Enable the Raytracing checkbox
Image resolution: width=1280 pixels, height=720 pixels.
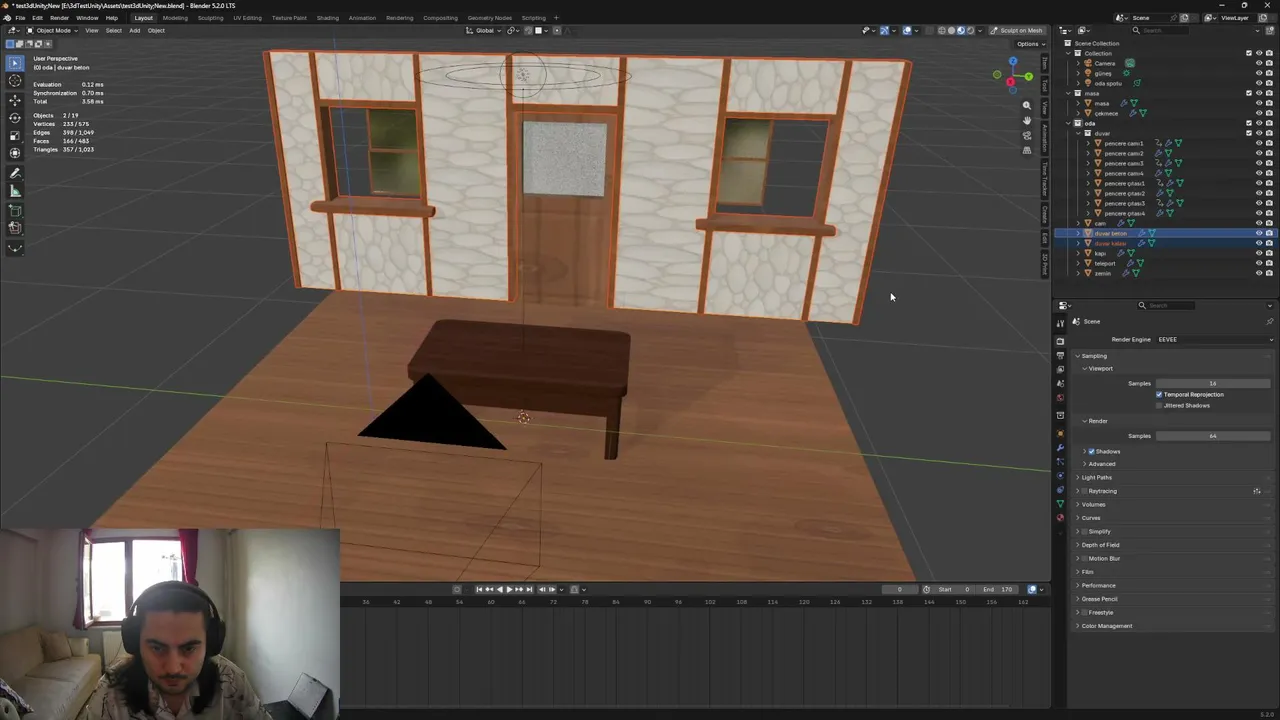(1084, 491)
